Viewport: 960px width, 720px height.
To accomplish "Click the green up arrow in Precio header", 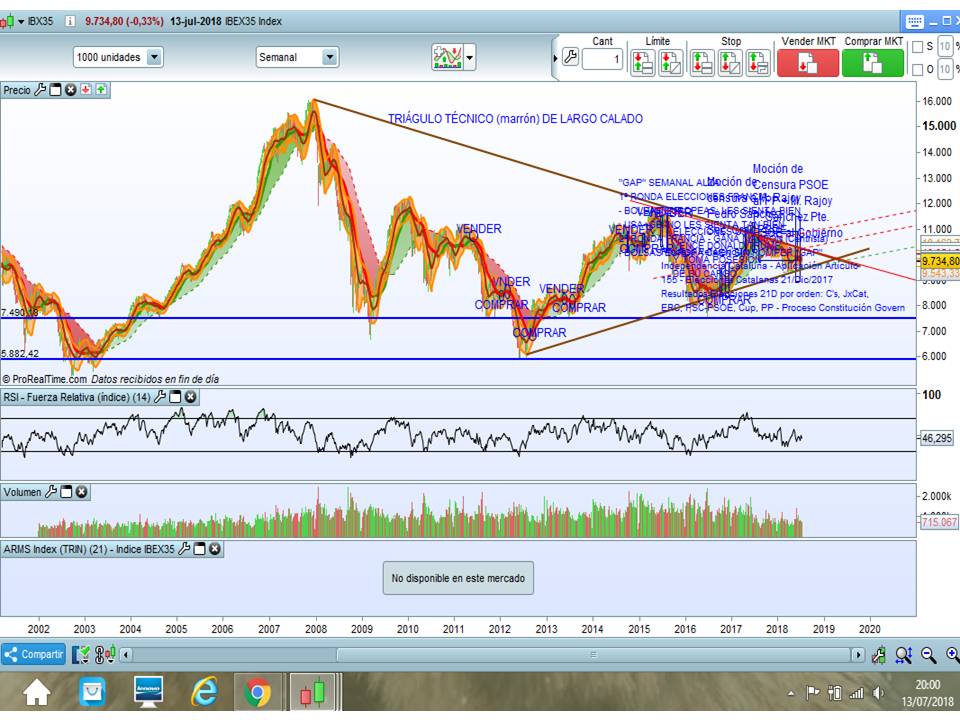I will 102,90.
